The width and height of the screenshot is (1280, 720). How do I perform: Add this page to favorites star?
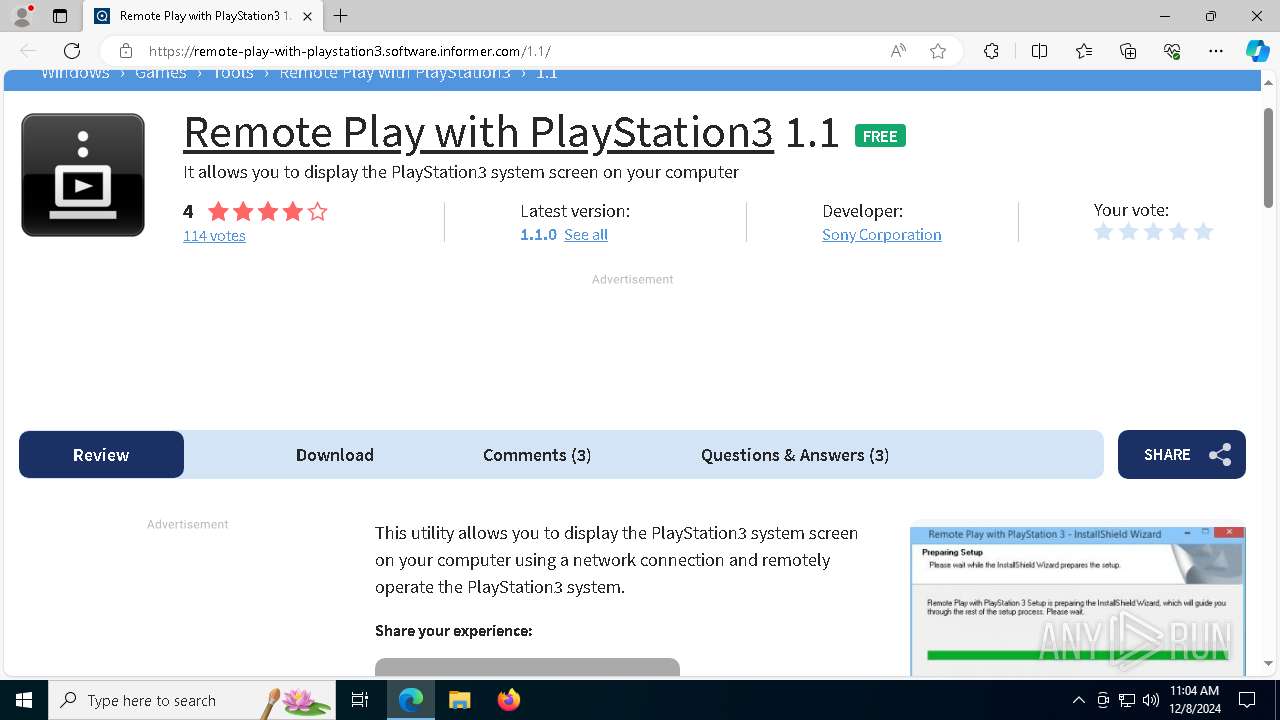click(x=938, y=51)
